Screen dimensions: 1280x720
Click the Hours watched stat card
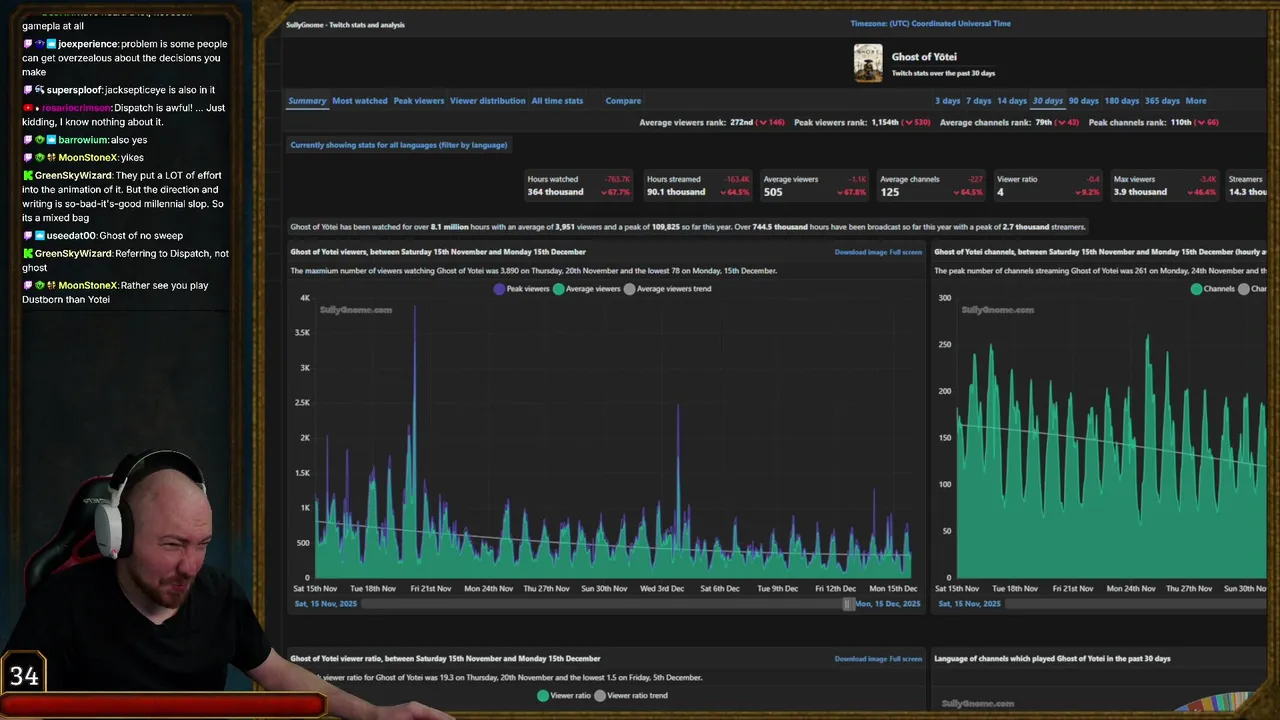pos(579,186)
